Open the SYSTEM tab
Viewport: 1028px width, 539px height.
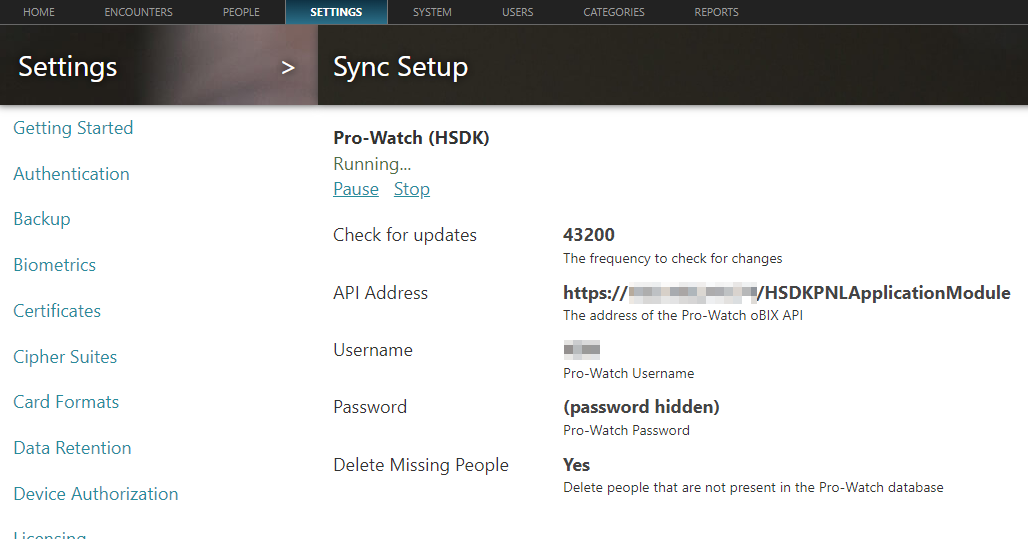(x=432, y=12)
